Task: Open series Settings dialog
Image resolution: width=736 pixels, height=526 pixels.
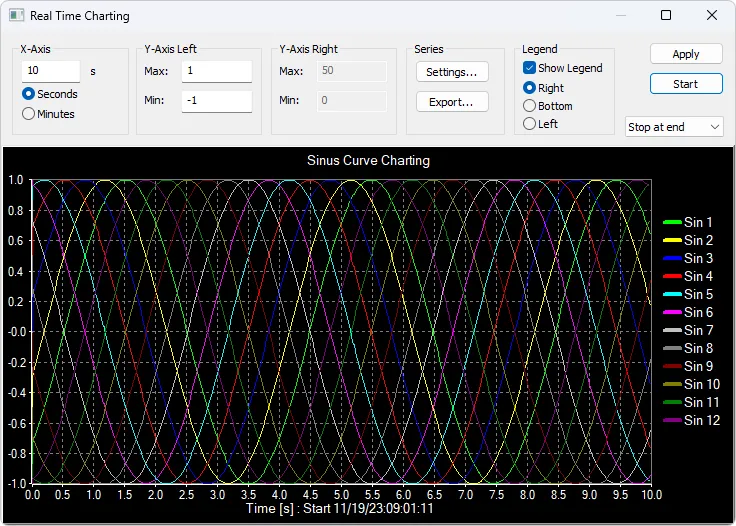Action: tap(452, 72)
